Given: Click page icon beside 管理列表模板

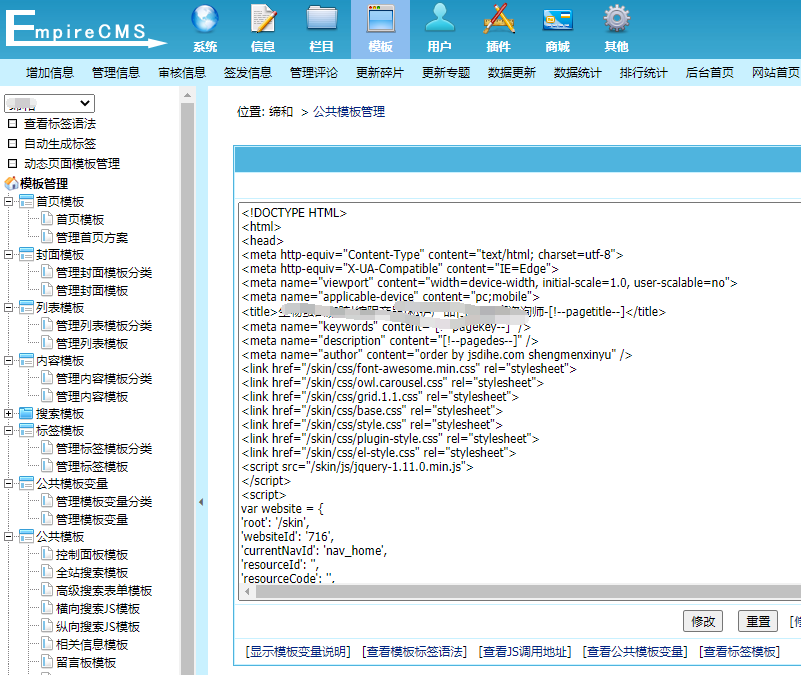Looking at the screenshot, I should click(x=47, y=343).
